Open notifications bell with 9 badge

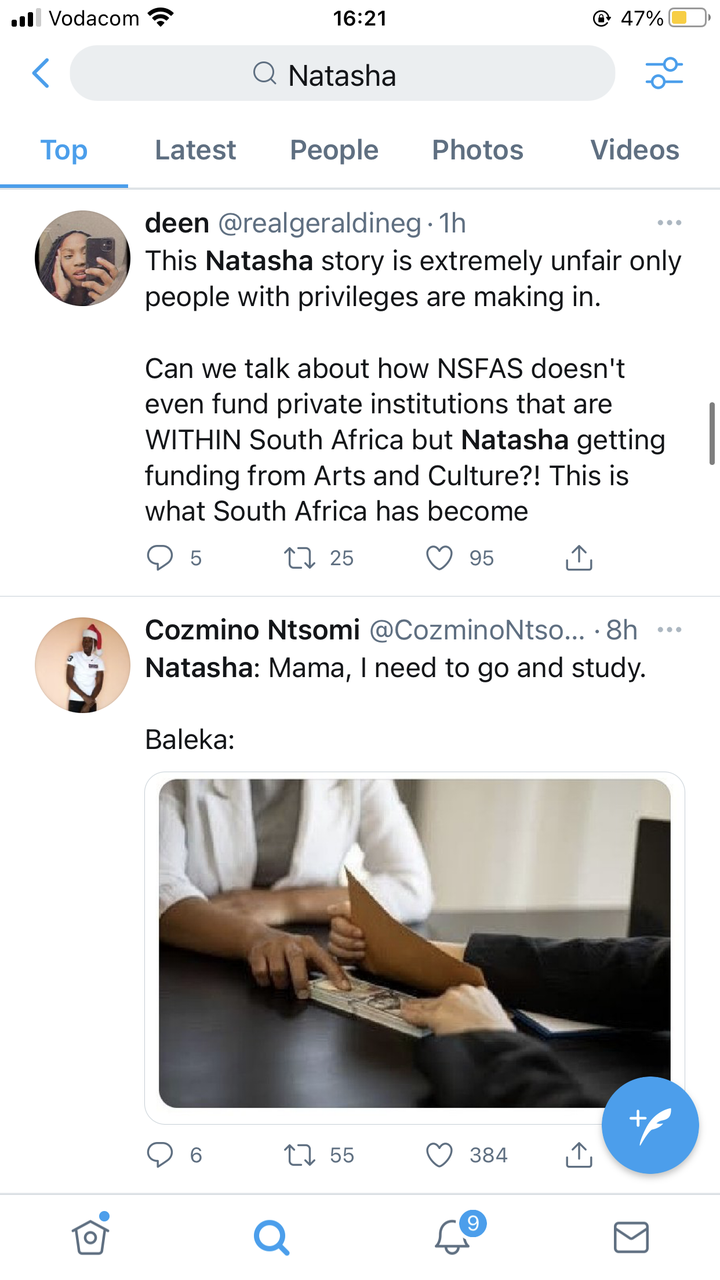453,1236
